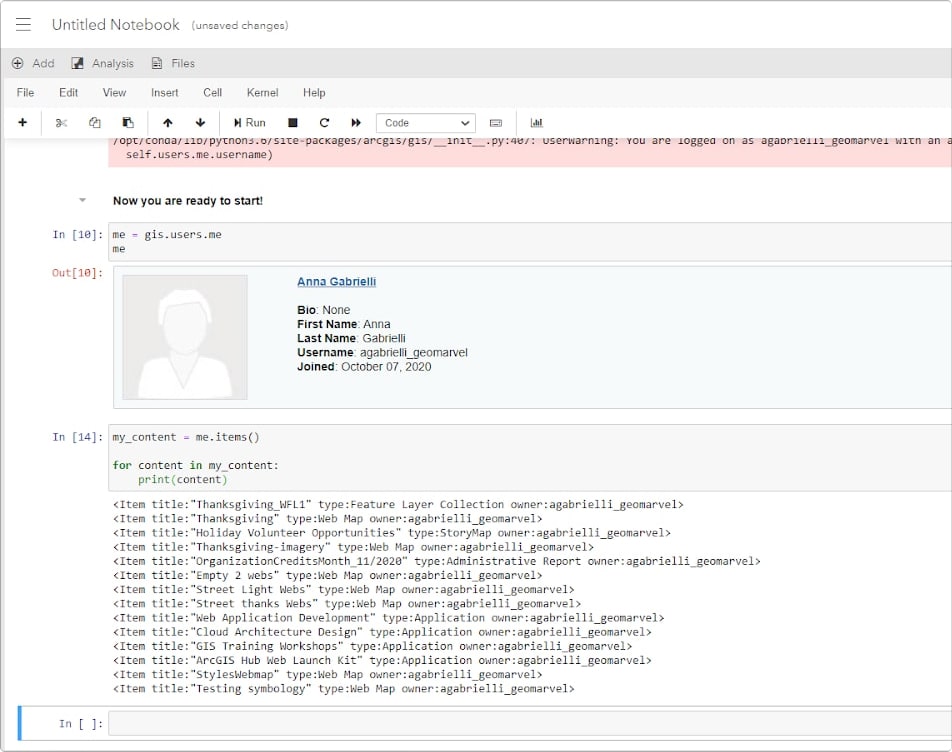This screenshot has height=752, width=952.
Task: Open the Kernel menu
Action: coord(262,93)
